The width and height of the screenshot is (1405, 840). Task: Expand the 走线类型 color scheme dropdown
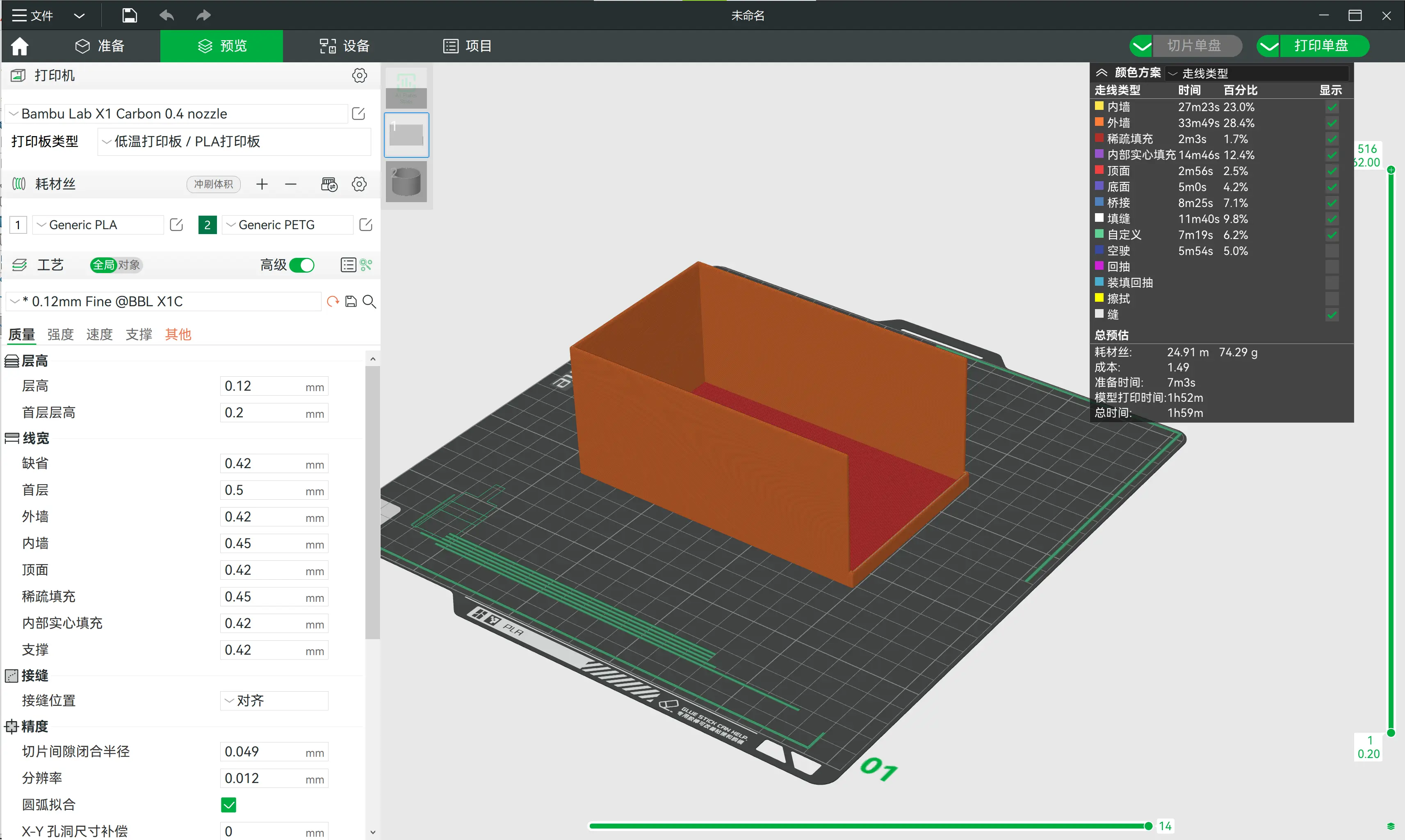1257,73
